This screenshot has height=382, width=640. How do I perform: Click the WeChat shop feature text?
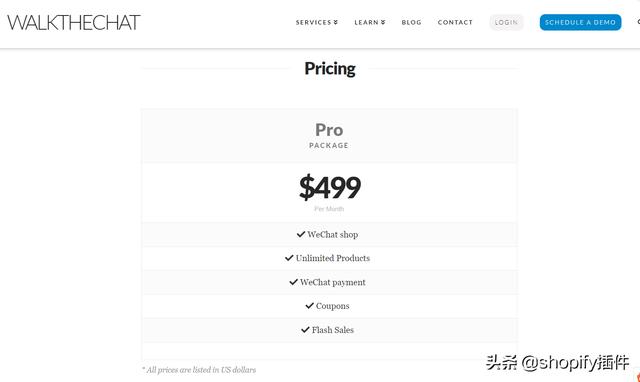333,235
